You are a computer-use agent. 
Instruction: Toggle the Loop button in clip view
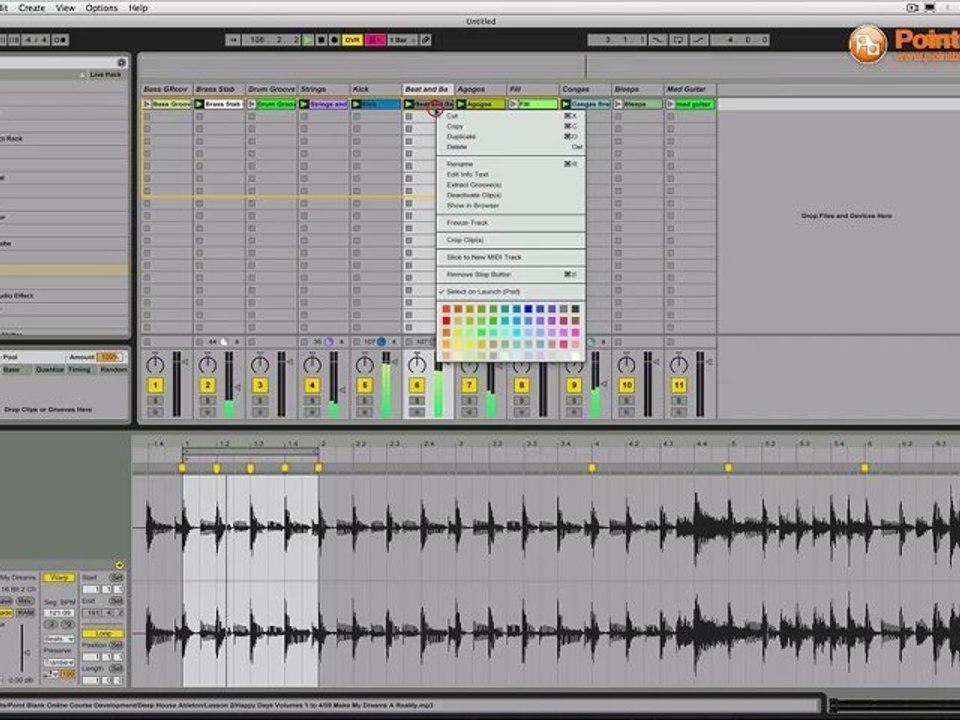102,634
